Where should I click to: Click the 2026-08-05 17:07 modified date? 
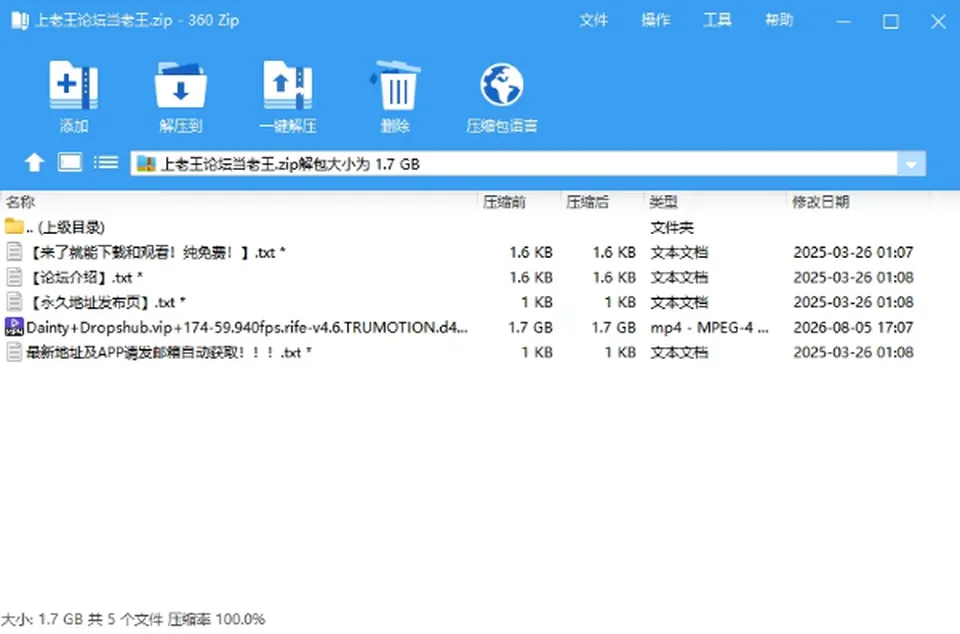coord(853,327)
